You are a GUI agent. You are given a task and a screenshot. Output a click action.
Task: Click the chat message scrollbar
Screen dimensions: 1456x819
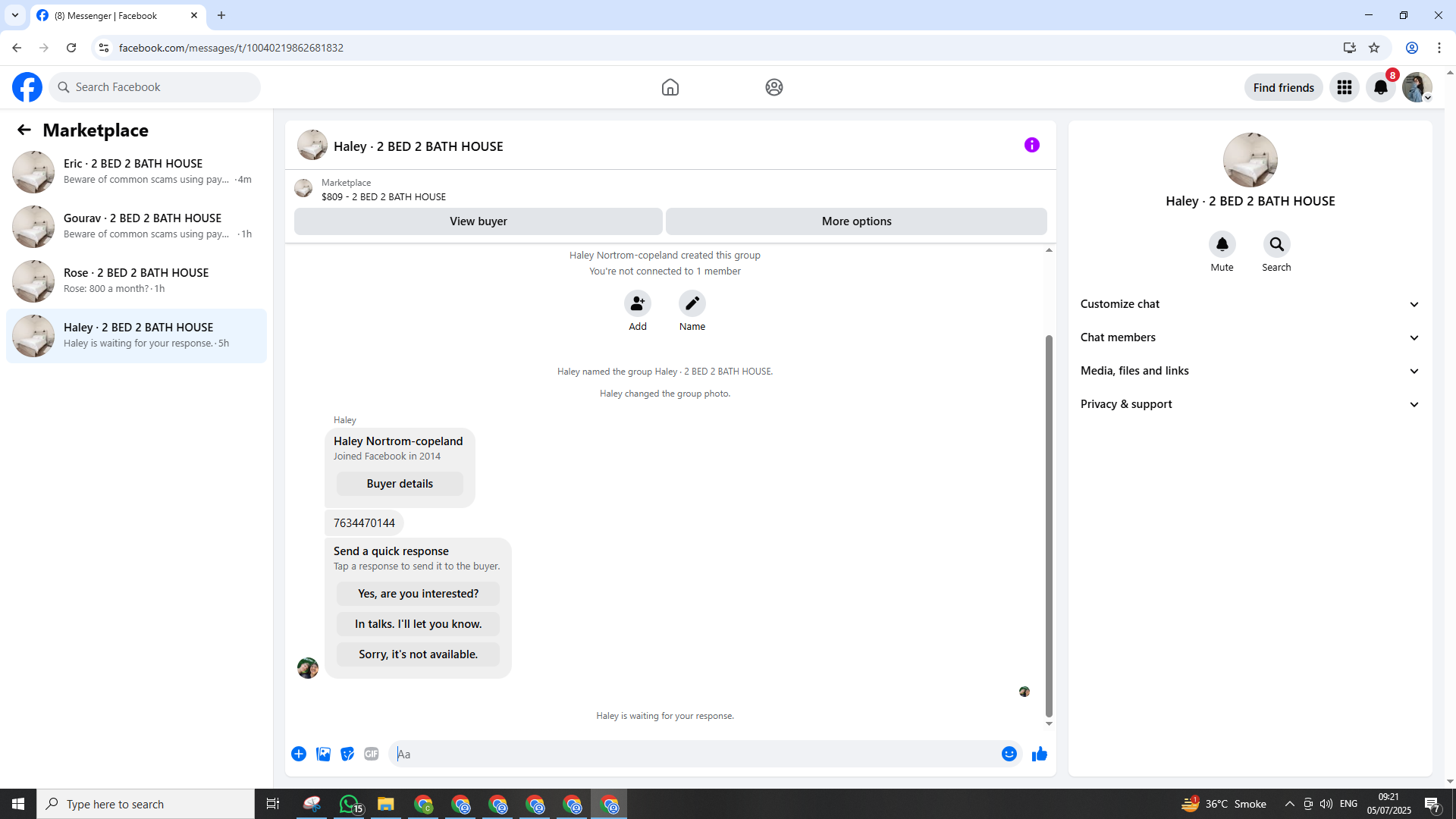tap(1049, 523)
